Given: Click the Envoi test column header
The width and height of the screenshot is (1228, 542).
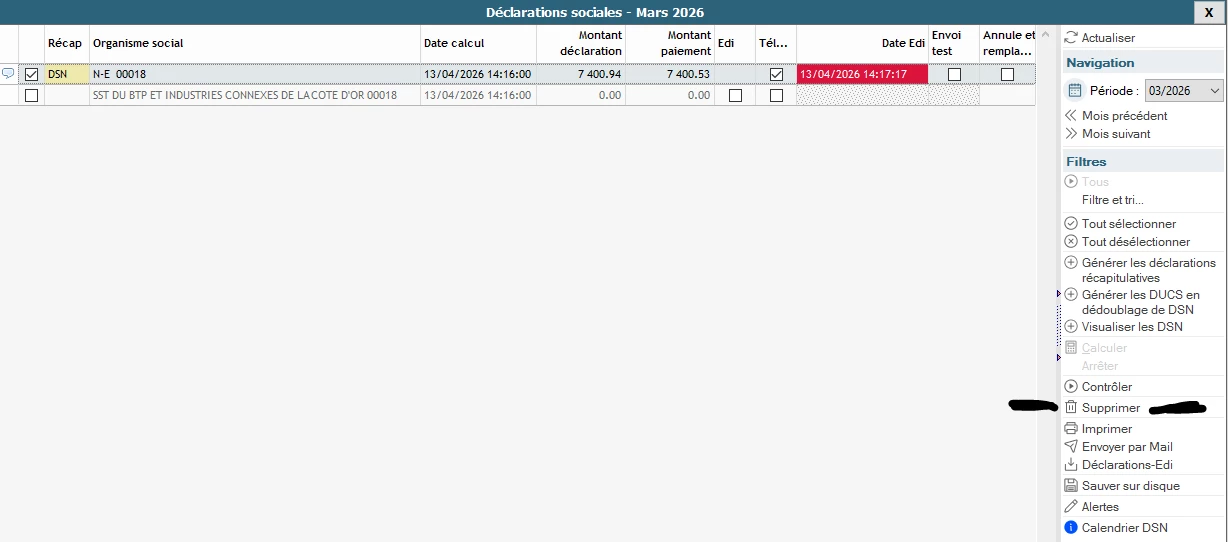Looking at the screenshot, I should (954, 43).
